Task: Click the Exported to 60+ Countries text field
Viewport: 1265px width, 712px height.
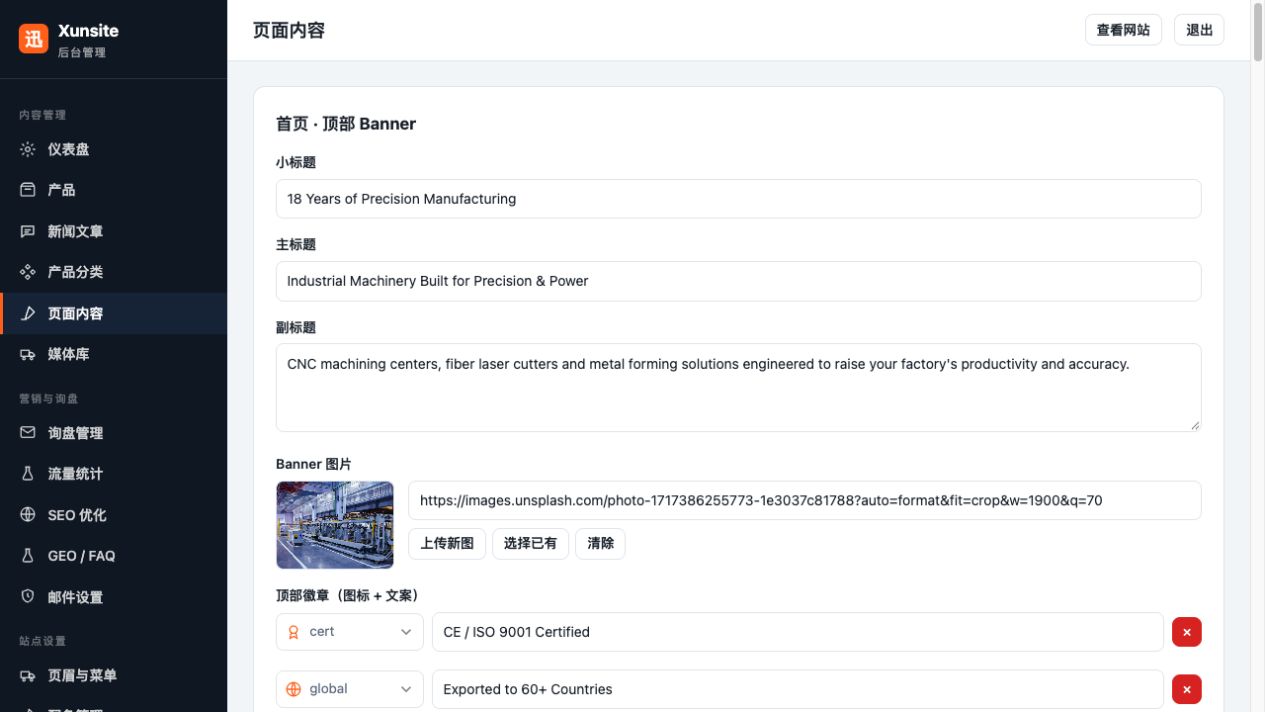Action: pyautogui.click(x=797, y=689)
